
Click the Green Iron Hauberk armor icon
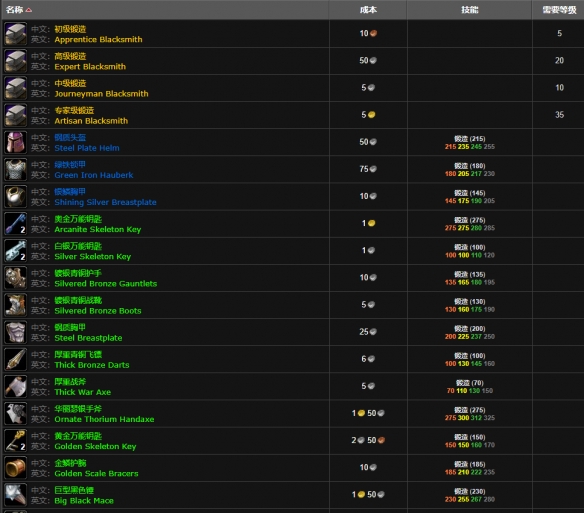point(16,170)
